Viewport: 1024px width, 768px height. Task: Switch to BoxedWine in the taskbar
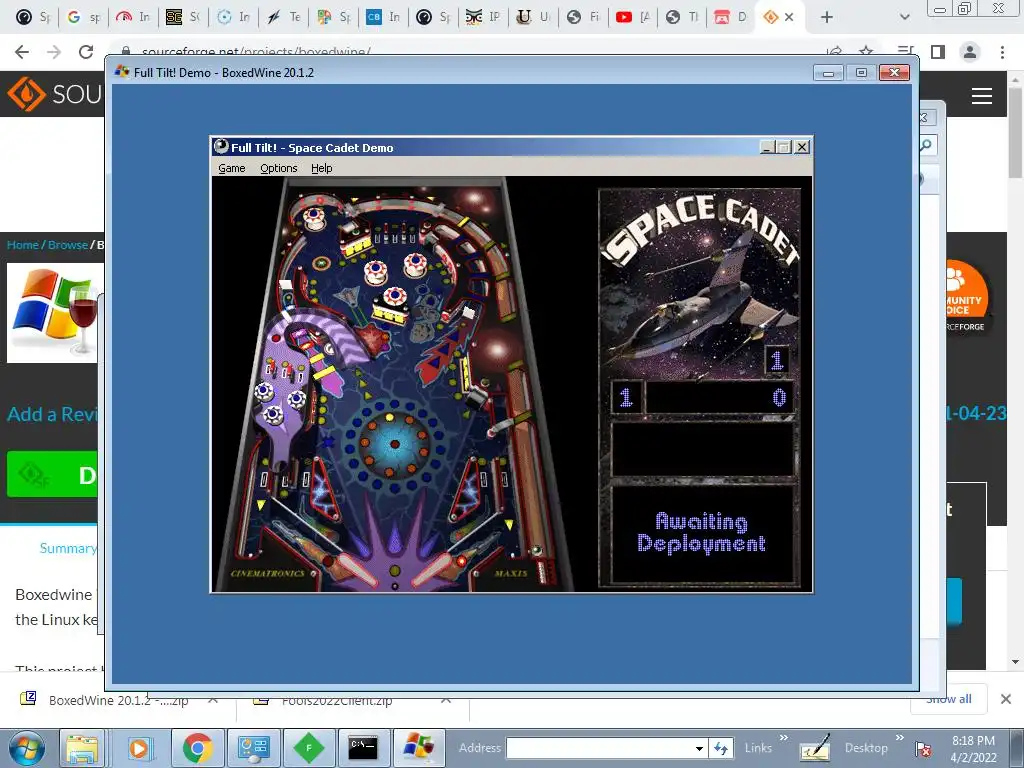tap(419, 748)
